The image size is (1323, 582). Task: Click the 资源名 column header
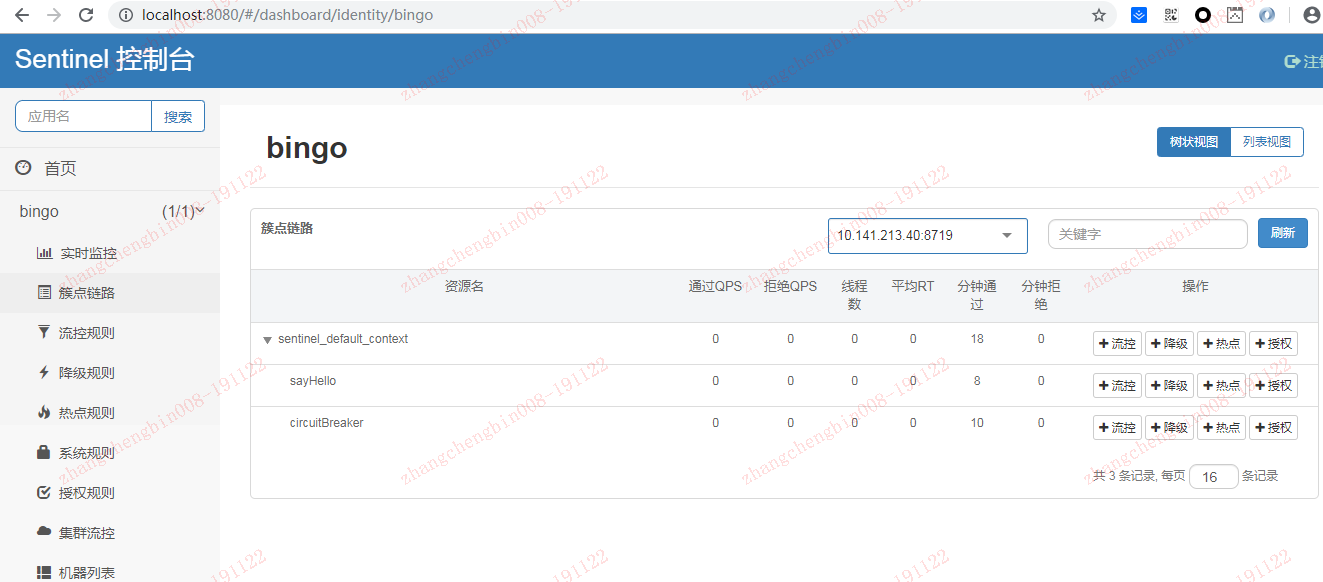464,287
